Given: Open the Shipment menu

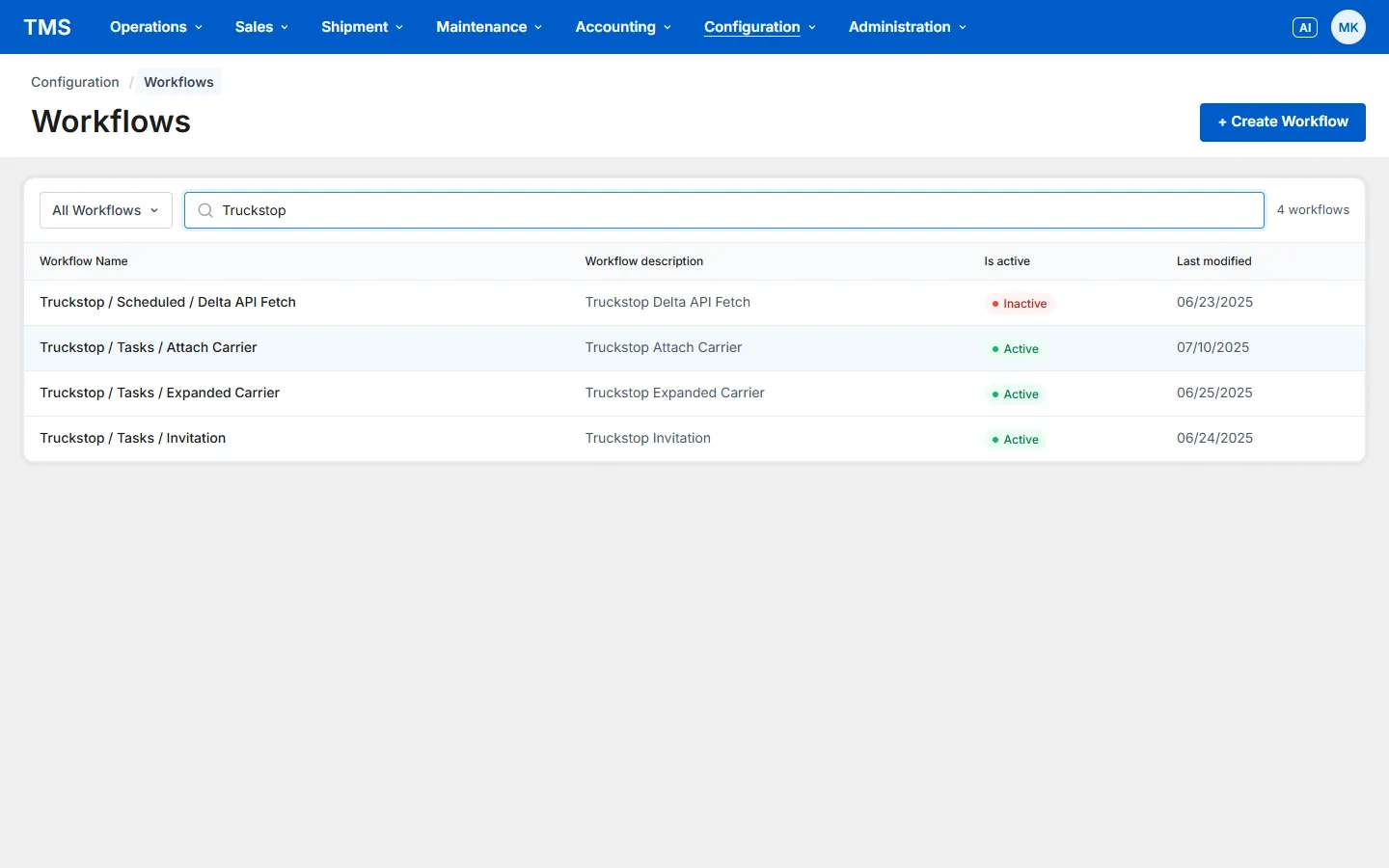Looking at the screenshot, I should [362, 27].
